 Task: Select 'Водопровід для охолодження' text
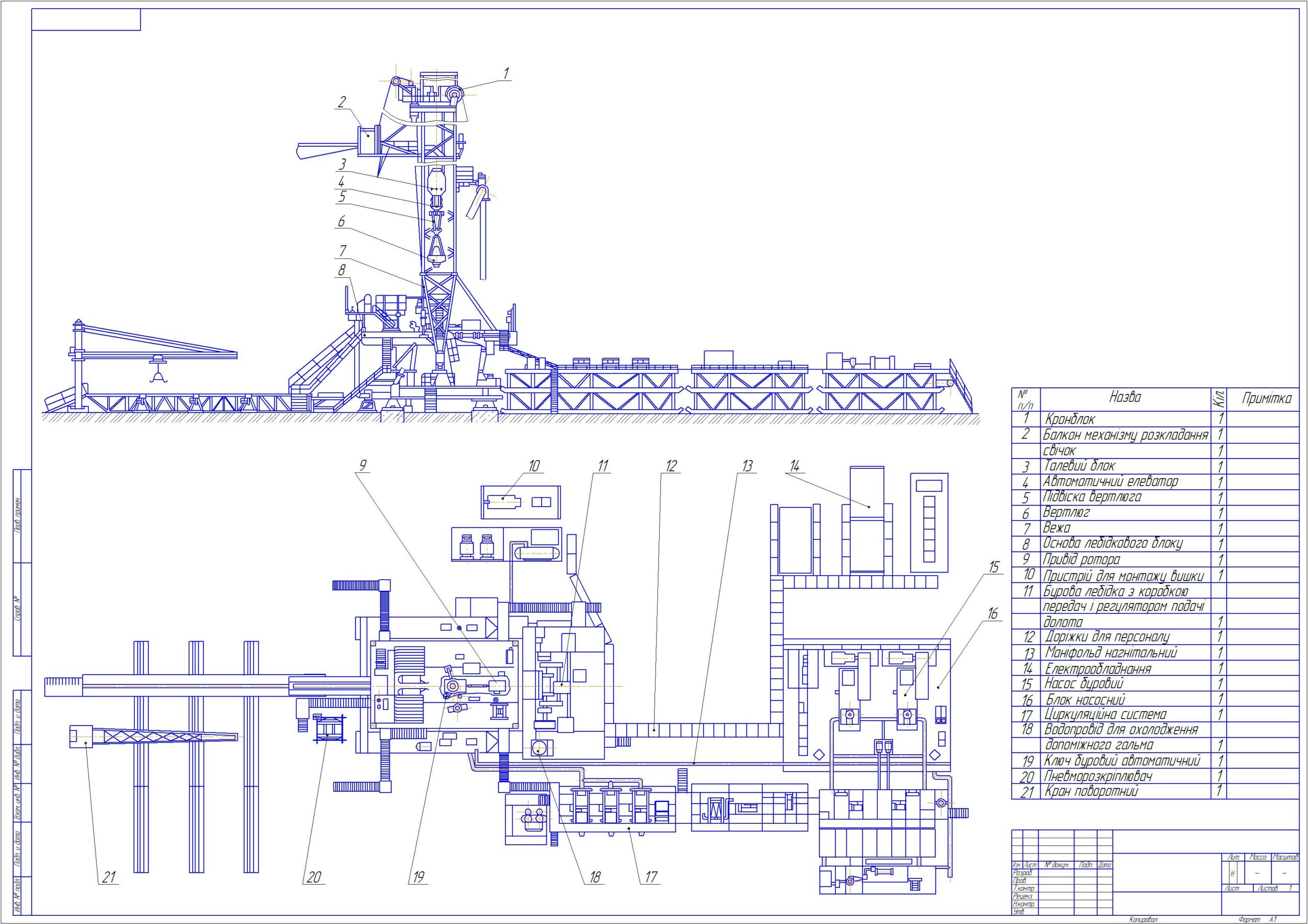coord(1121,730)
